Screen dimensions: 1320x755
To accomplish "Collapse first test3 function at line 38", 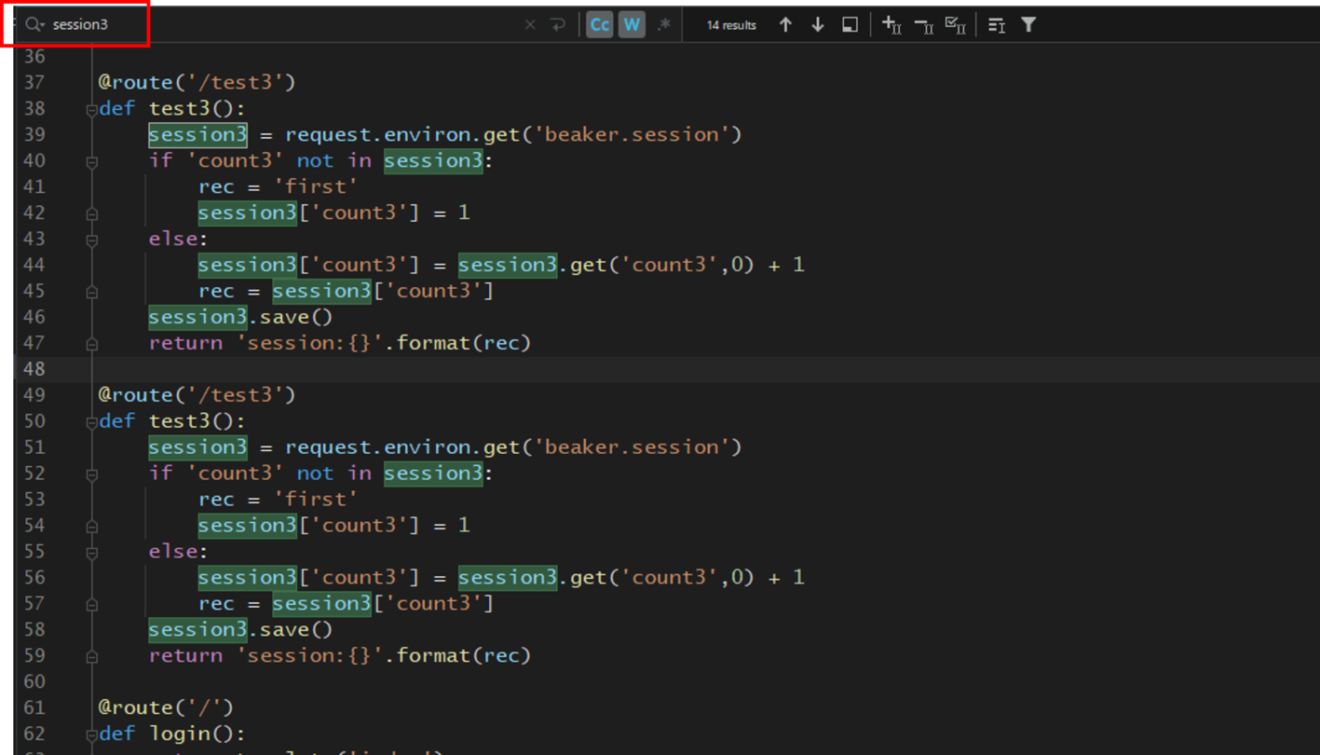I will [x=91, y=109].
